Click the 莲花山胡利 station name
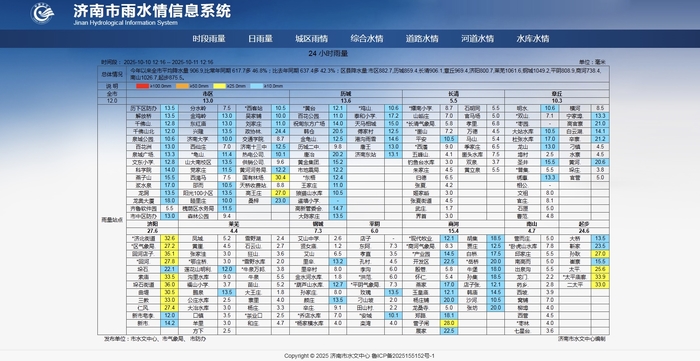 pyautogui.click(x=198, y=269)
